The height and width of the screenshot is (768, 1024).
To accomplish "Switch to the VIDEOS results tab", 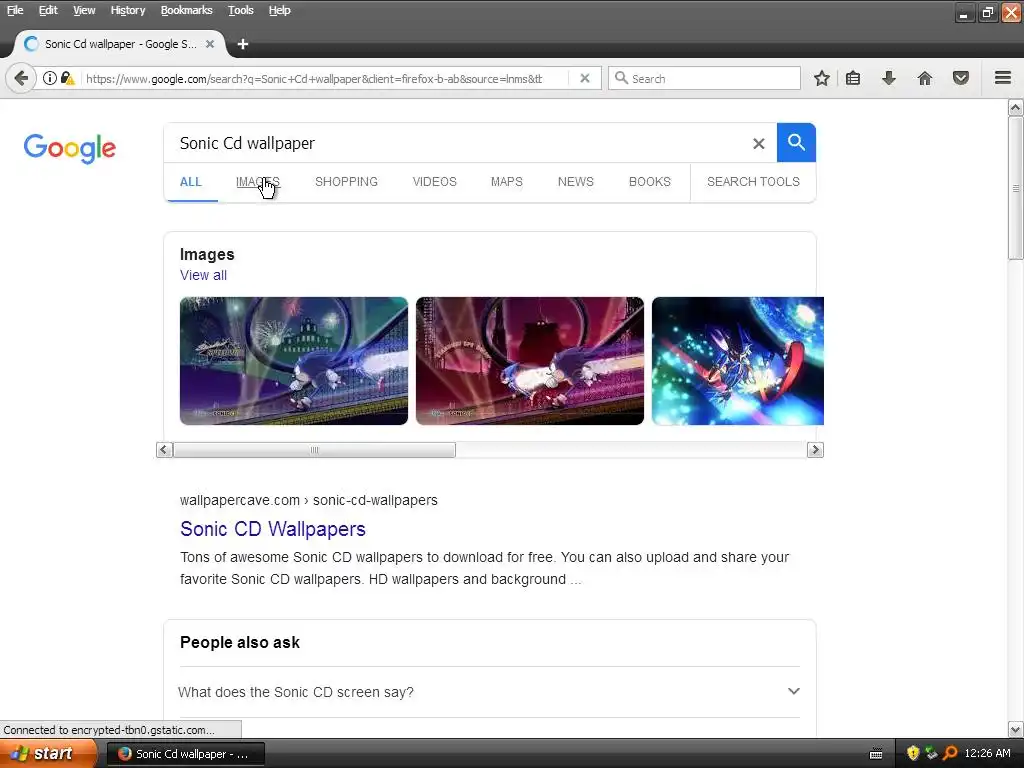I will point(434,182).
